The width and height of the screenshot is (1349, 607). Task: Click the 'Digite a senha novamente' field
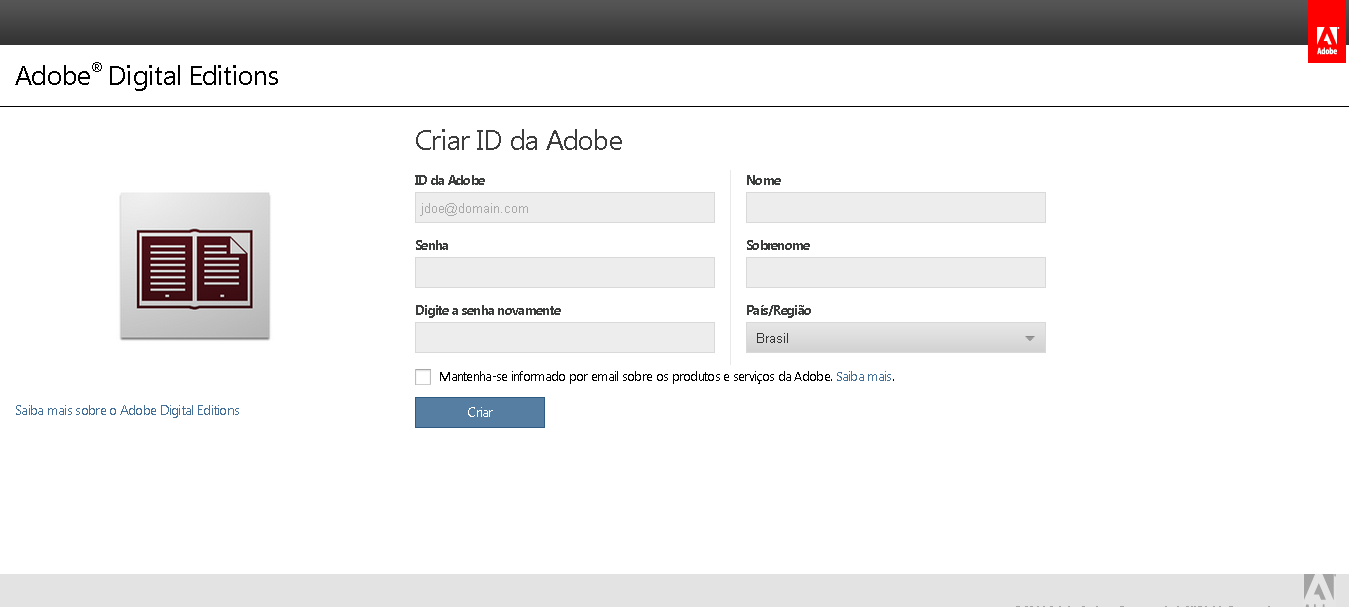564,338
